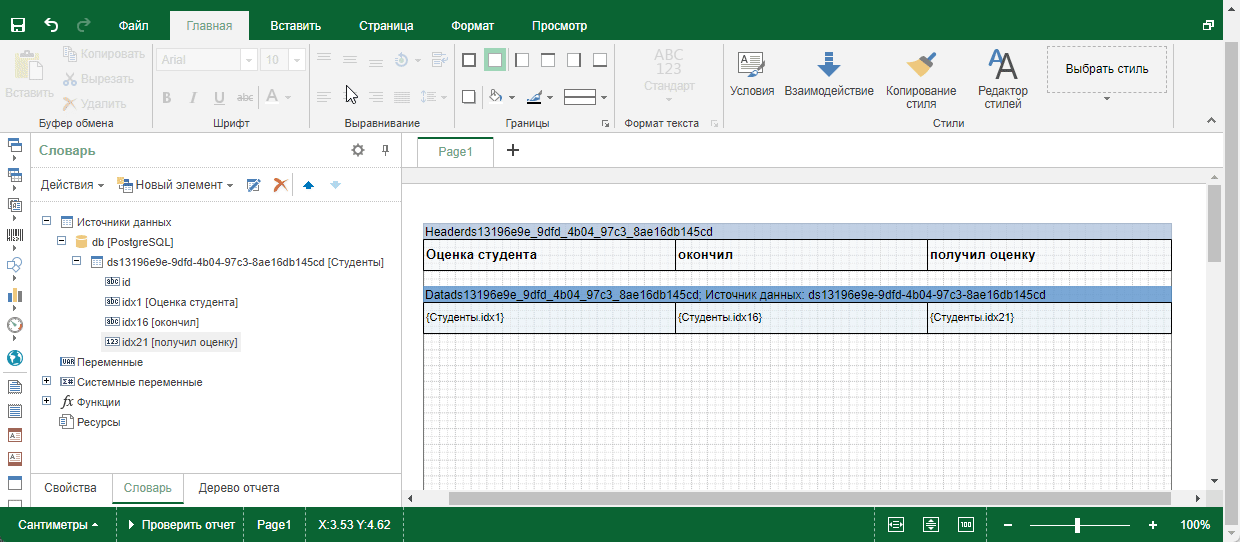1240x542 pixels.
Task: Select the idx1 [Оценка студента] column
Action: click(171, 302)
